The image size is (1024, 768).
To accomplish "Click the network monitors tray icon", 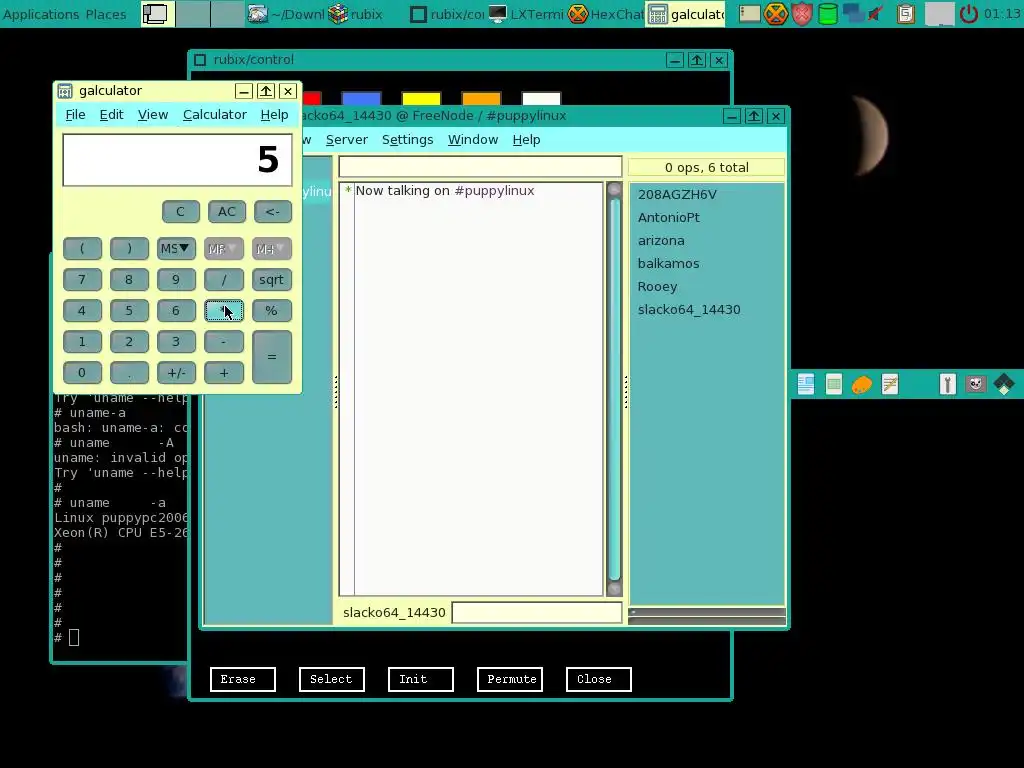I will pyautogui.click(x=853, y=14).
